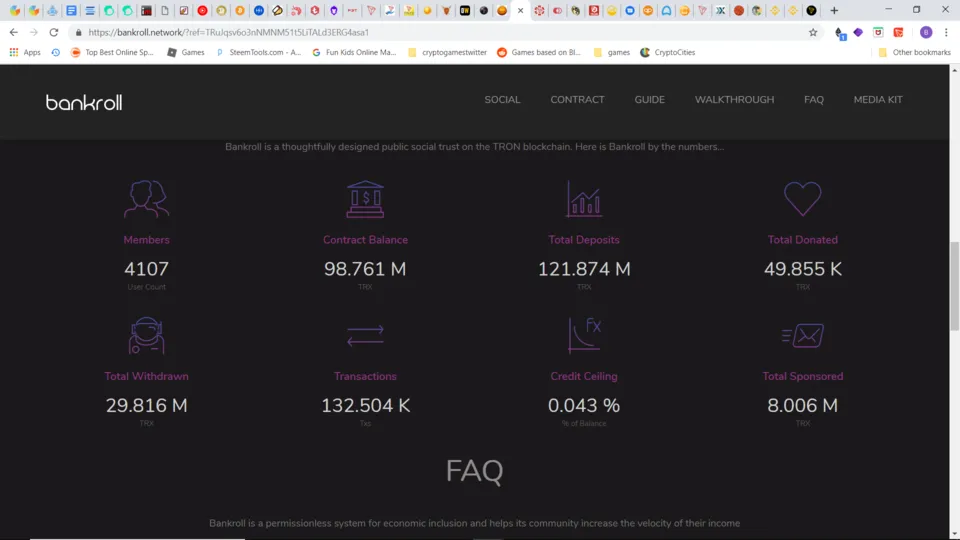Image resolution: width=960 pixels, height=540 pixels.
Task: Click the Members label text
Action: 146,240
